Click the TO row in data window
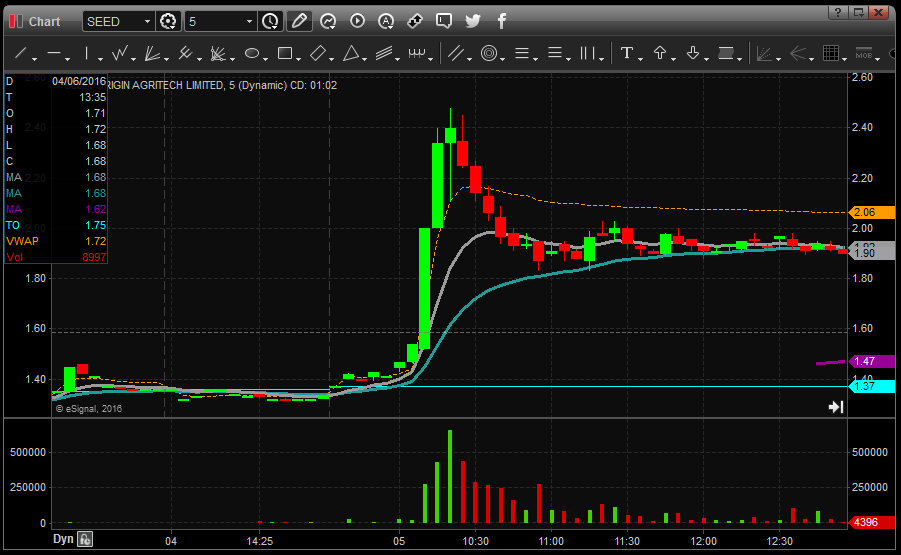Screen dimensions: 901x555 click(x=56, y=225)
